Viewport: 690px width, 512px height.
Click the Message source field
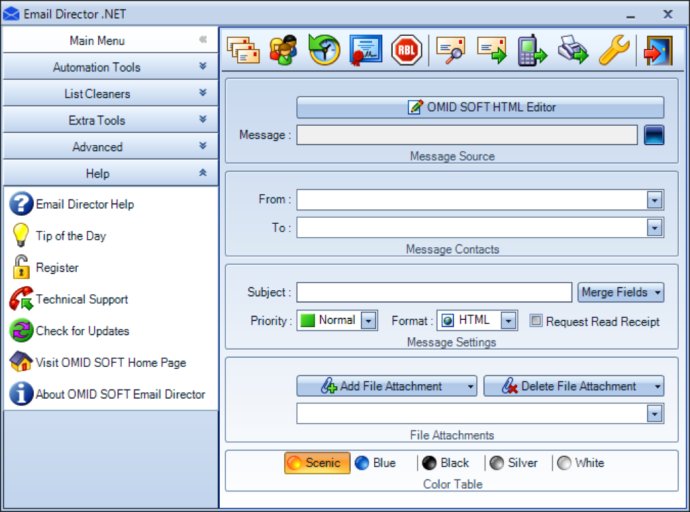coord(467,135)
